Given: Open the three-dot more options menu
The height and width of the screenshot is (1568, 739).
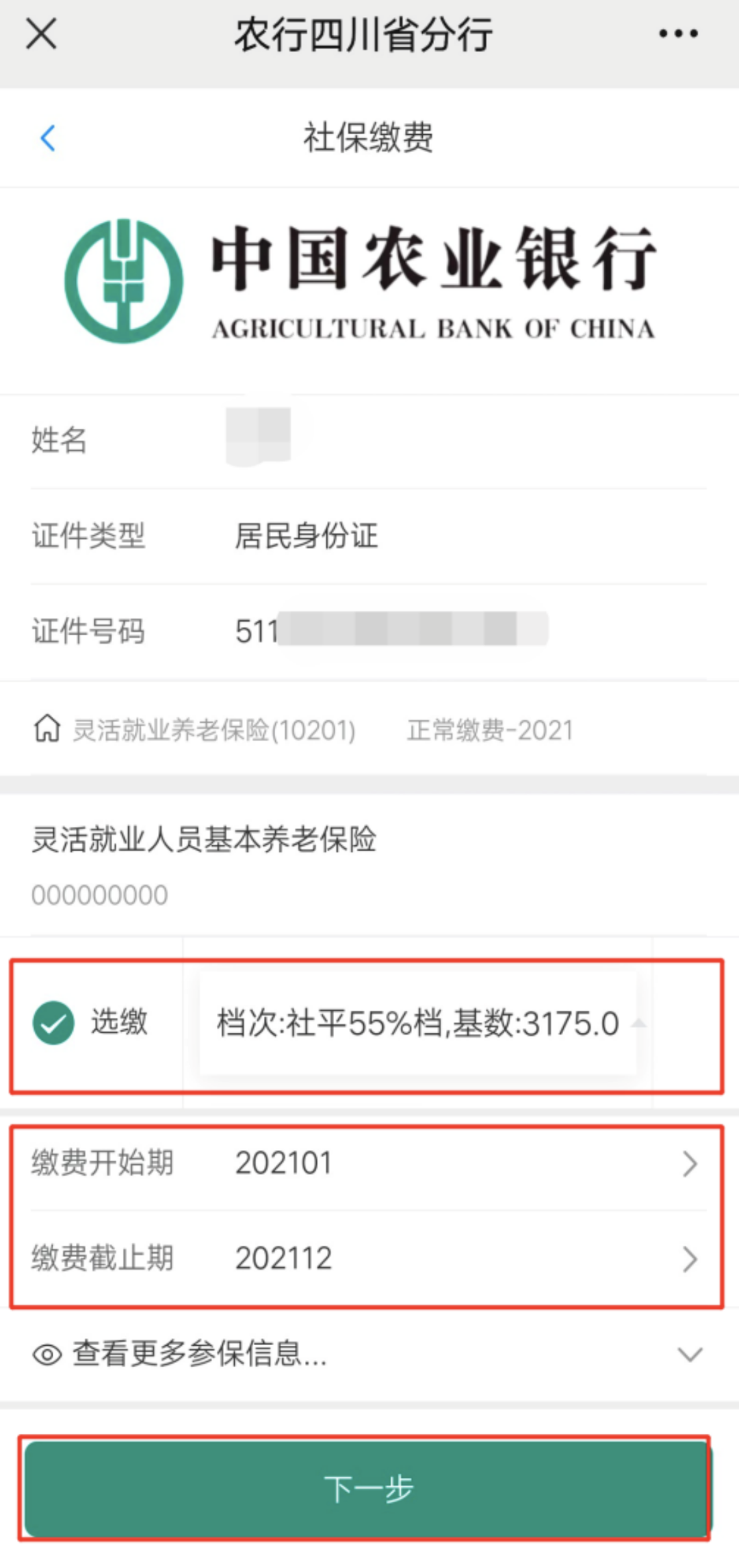Looking at the screenshot, I should (x=678, y=33).
